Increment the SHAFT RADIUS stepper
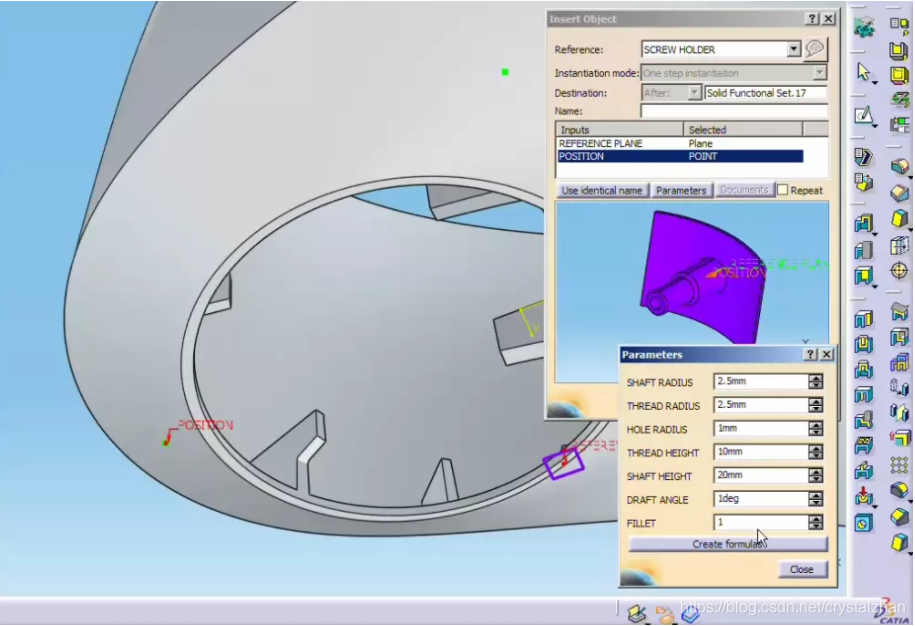Viewport: 915px width, 626px height. click(816, 378)
